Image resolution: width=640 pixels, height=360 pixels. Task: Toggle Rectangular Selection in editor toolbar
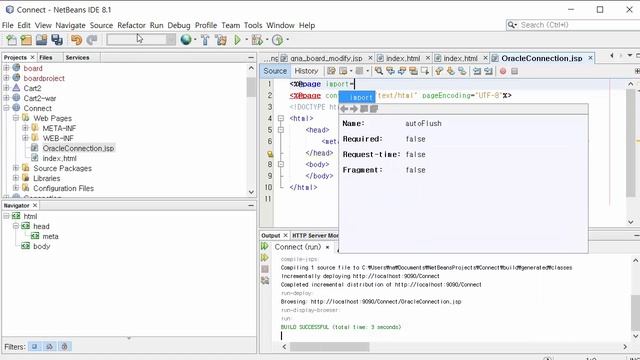pyautogui.click(x=425, y=71)
